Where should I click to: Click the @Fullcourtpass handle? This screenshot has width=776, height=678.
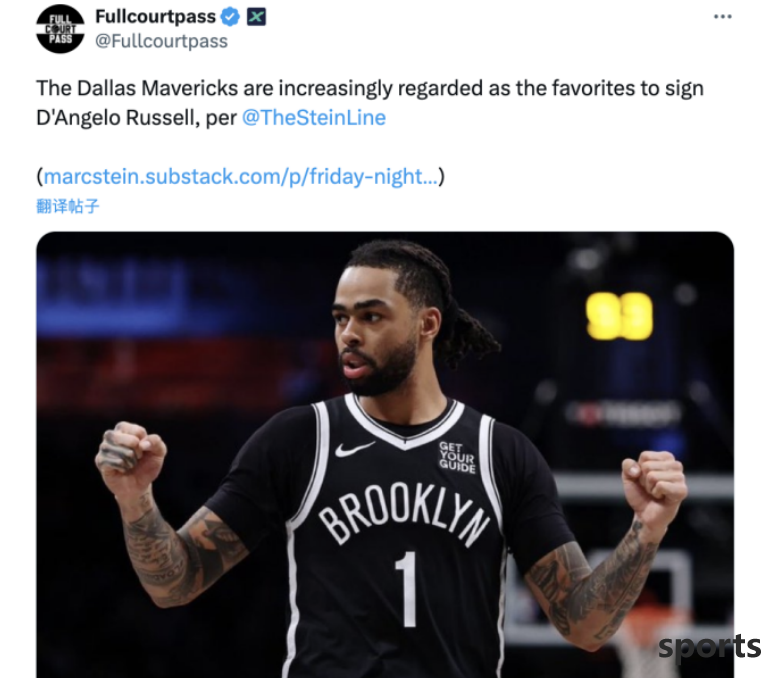click(161, 41)
